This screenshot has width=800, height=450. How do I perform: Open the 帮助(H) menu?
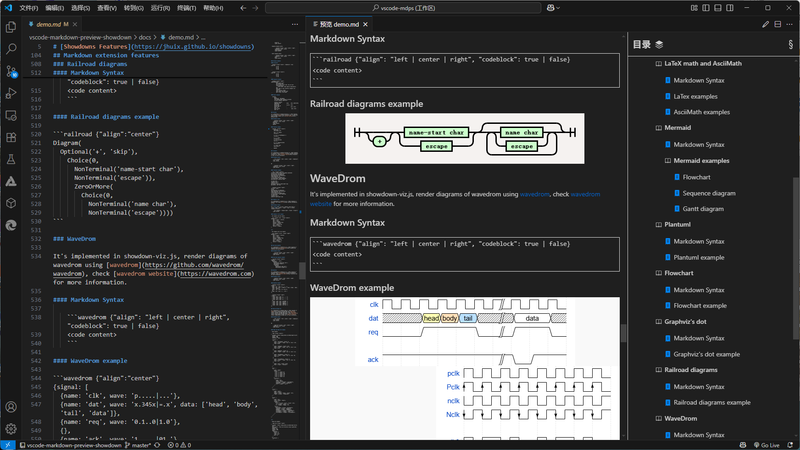click(213, 8)
